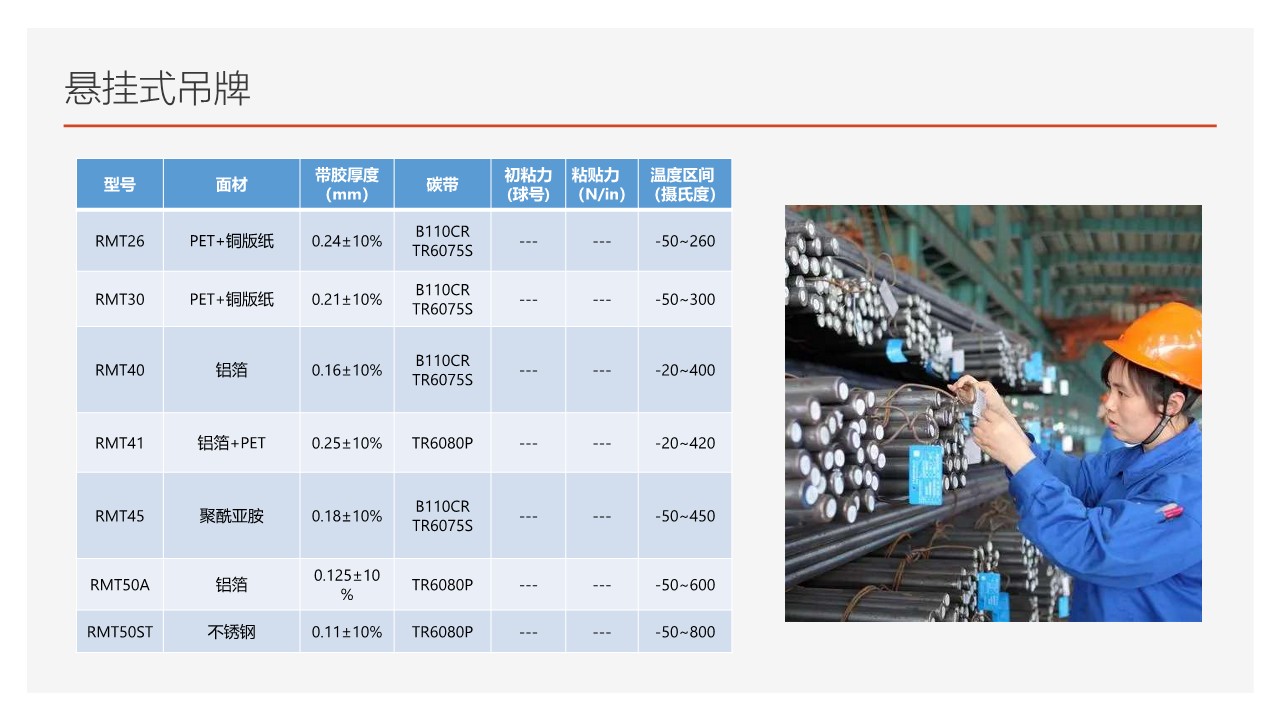This screenshot has width=1280, height=720.
Task: Click the RMT41 model cell
Action: [x=120, y=443]
